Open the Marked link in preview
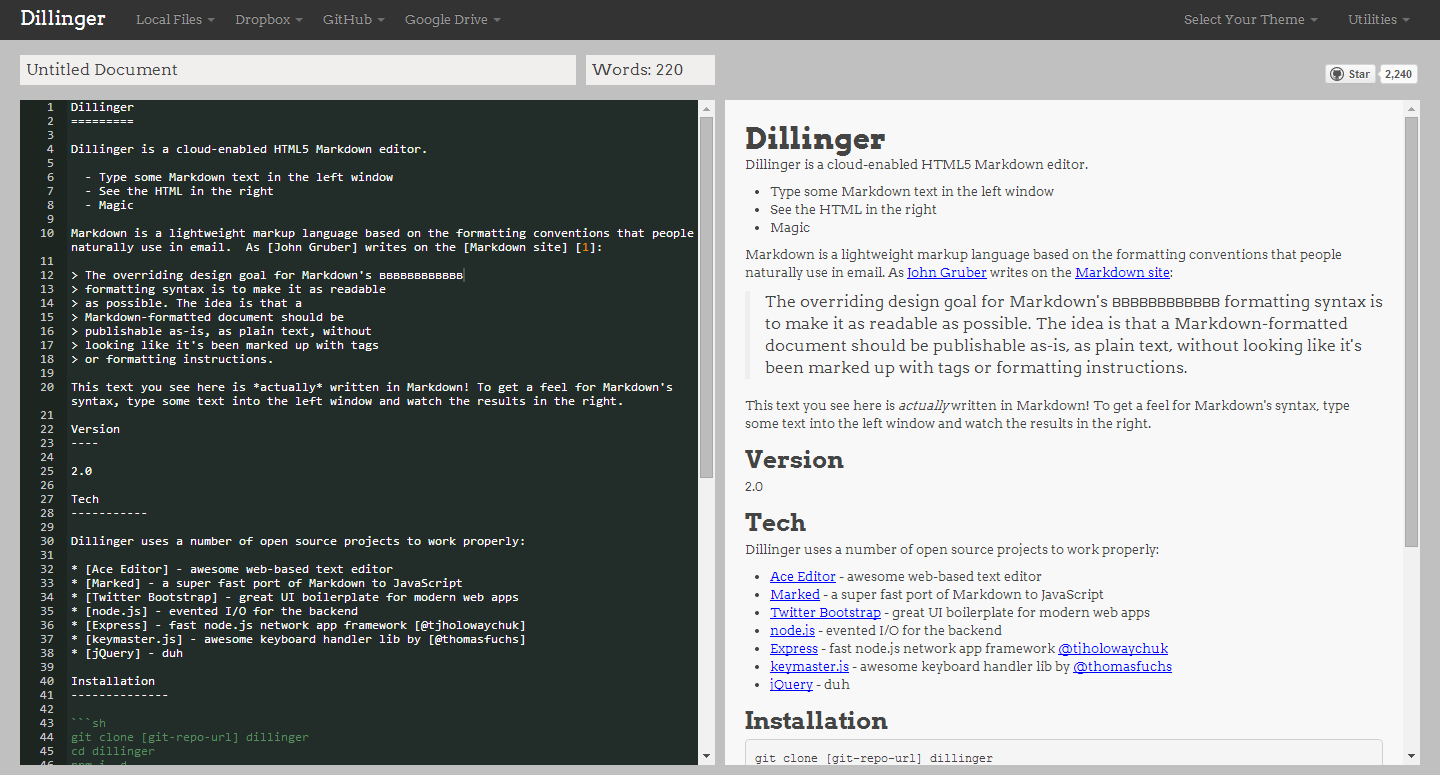This screenshot has height=775, width=1440. click(795, 594)
